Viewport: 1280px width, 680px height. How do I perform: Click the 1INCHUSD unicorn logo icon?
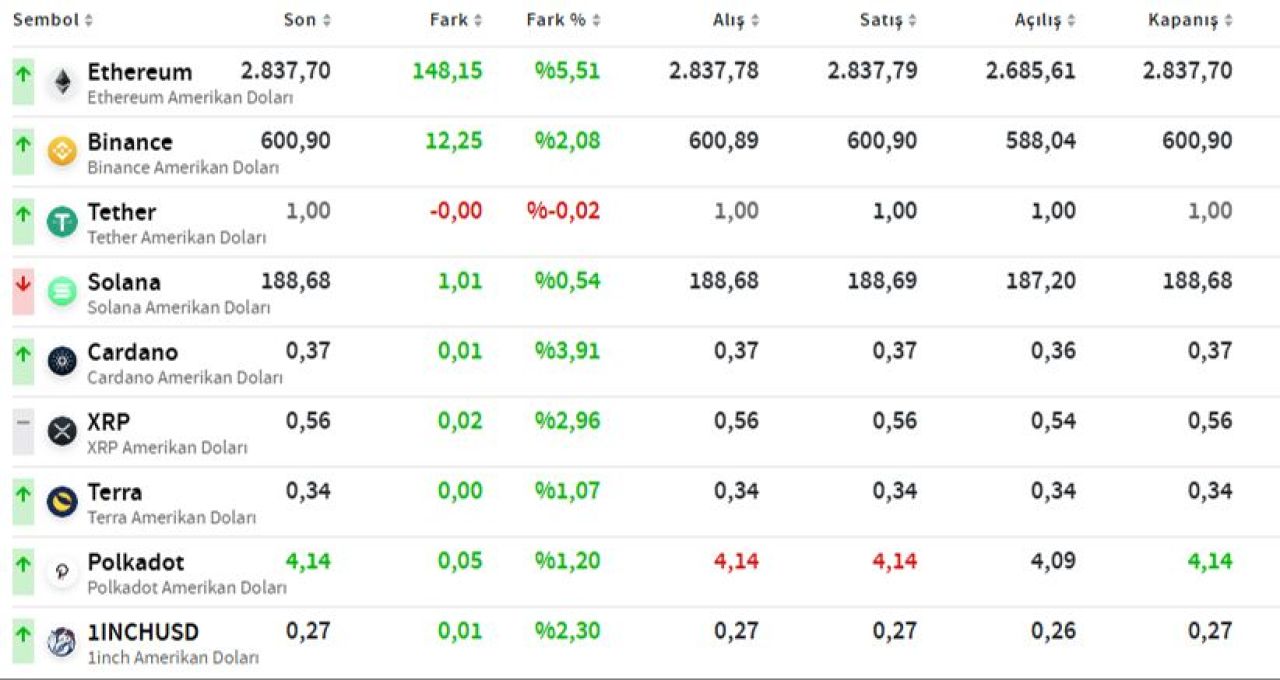click(62, 641)
